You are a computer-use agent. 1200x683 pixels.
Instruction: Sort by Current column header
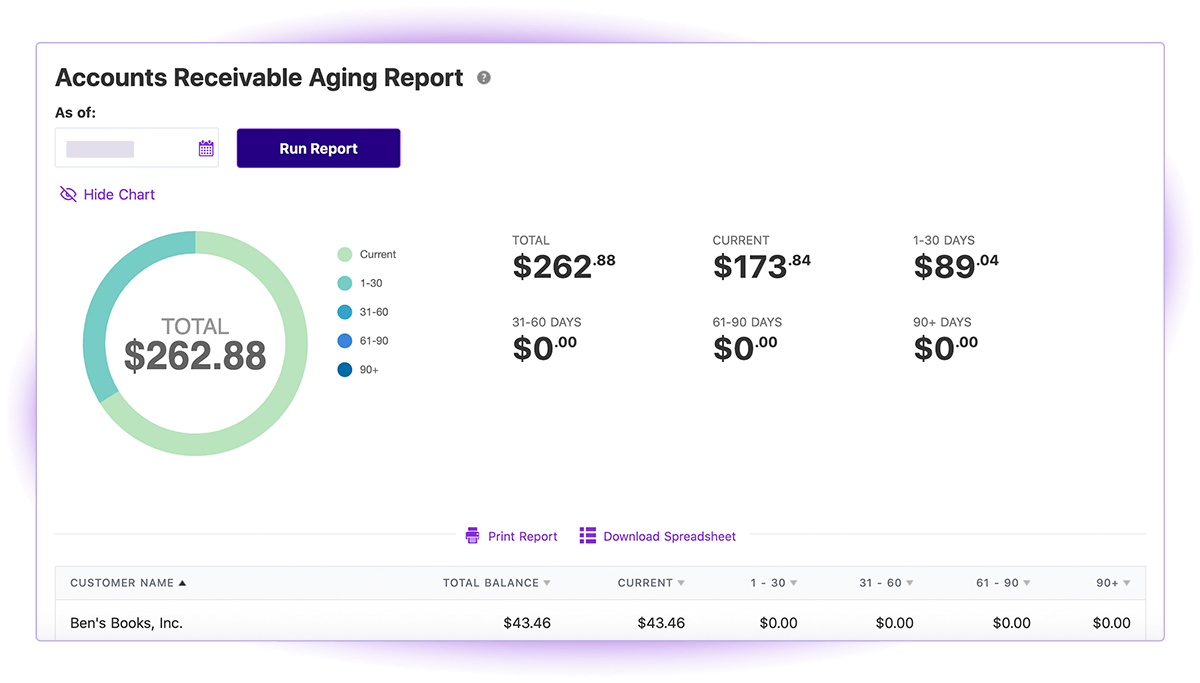651,583
